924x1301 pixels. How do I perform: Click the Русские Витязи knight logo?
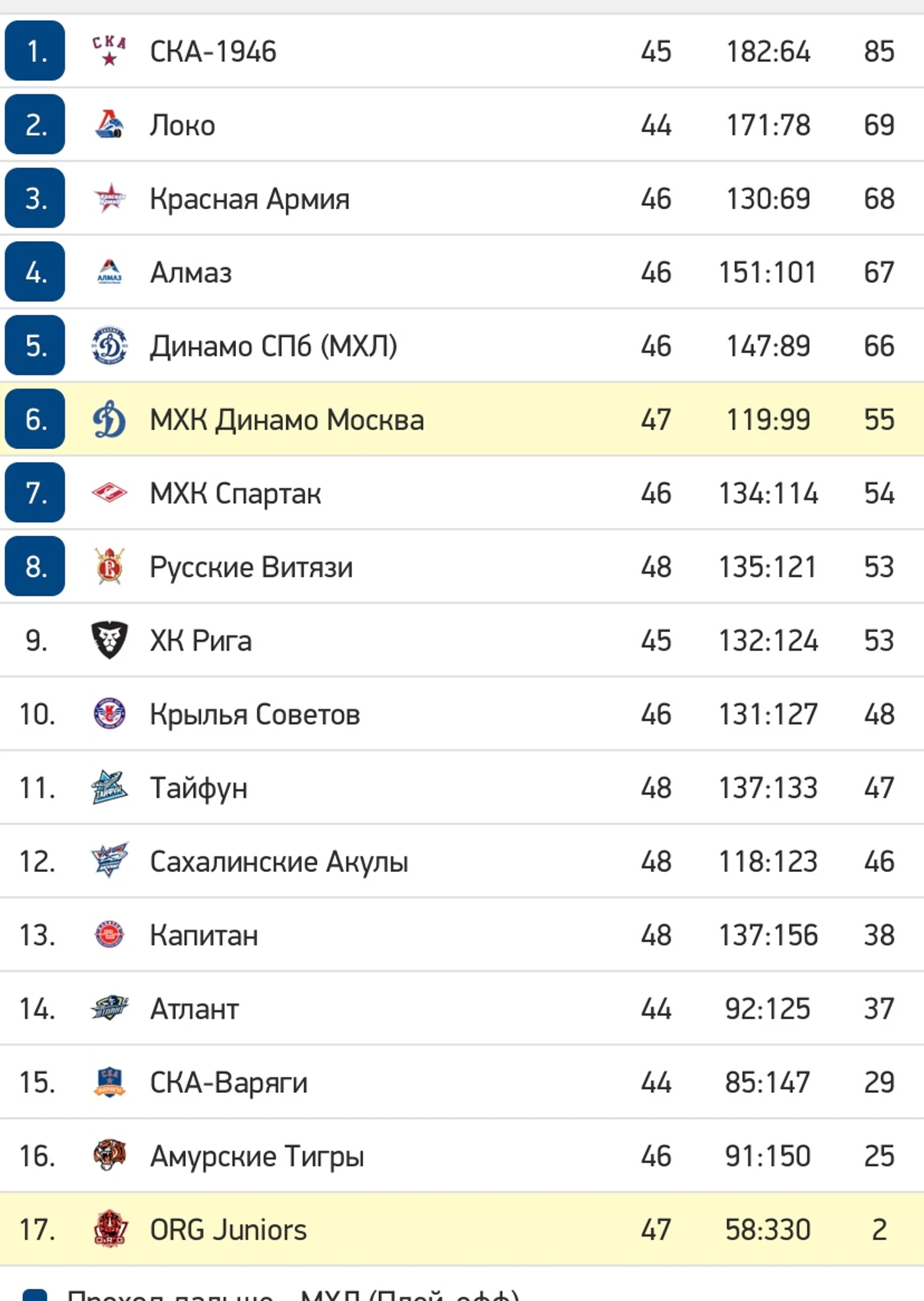pos(109,566)
